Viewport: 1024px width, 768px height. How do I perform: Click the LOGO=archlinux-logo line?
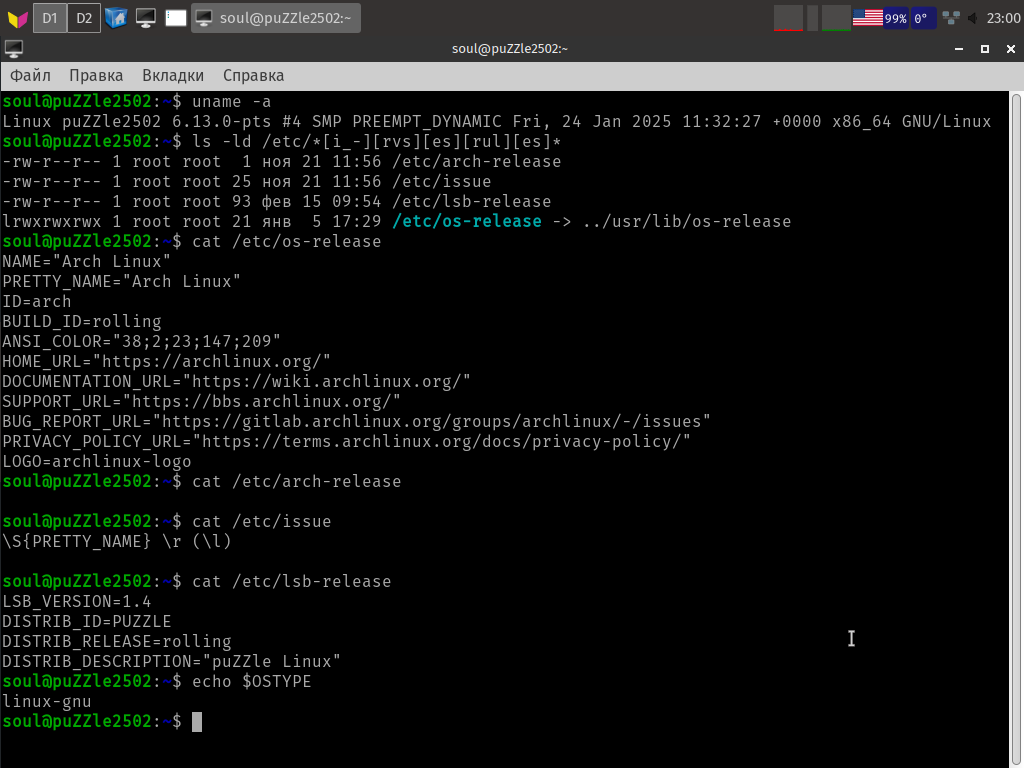point(97,462)
